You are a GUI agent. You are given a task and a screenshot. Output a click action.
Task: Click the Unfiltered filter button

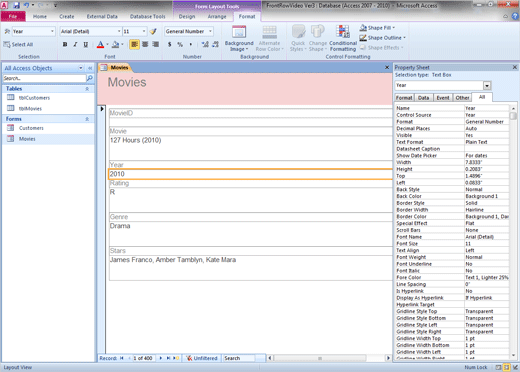coord(202,358)
